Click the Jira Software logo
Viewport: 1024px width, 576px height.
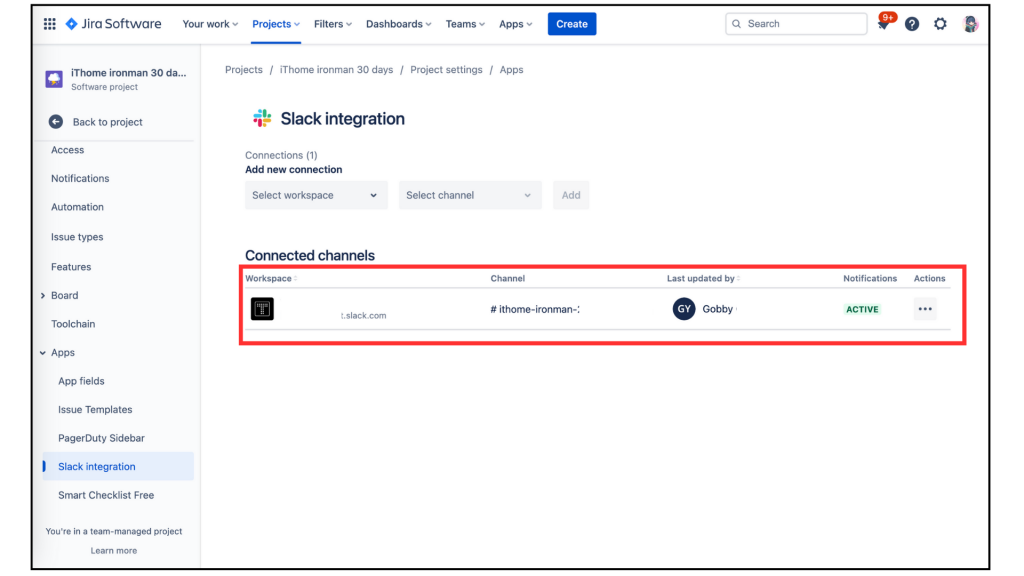click(x=113, y=24)
